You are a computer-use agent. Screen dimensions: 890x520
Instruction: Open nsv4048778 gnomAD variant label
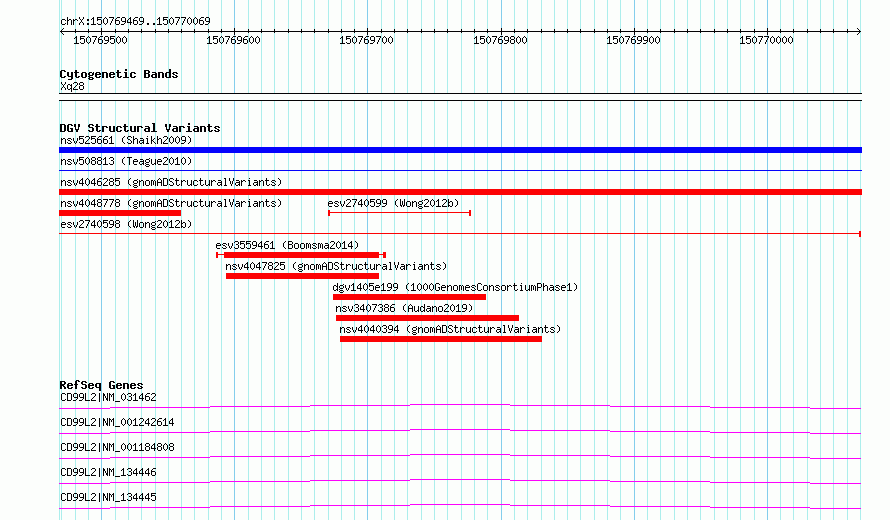pyautogui.click(x=171, y=203)
